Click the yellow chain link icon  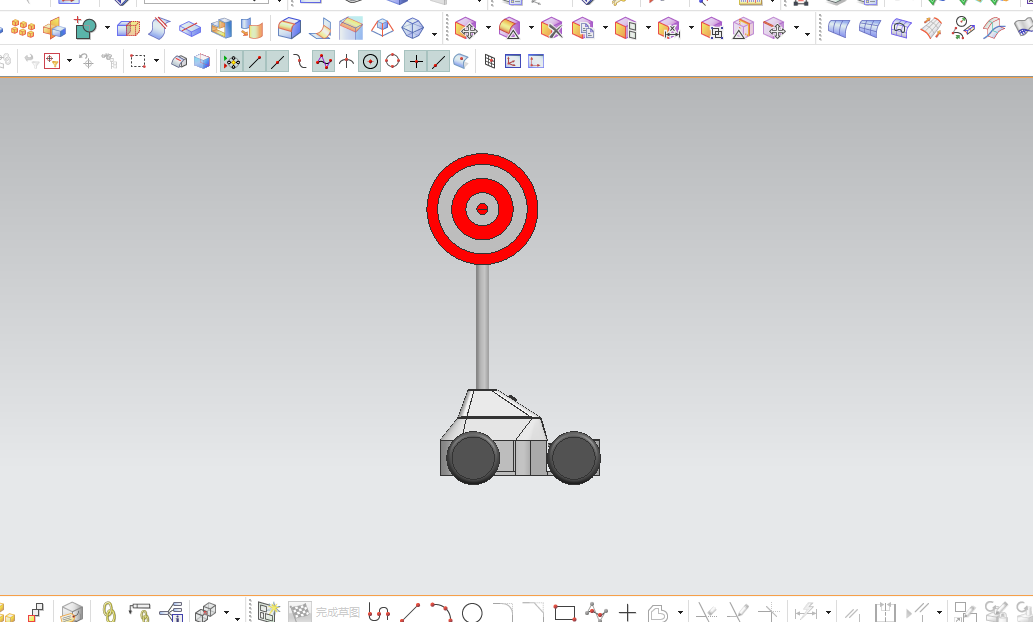(109, 611)
